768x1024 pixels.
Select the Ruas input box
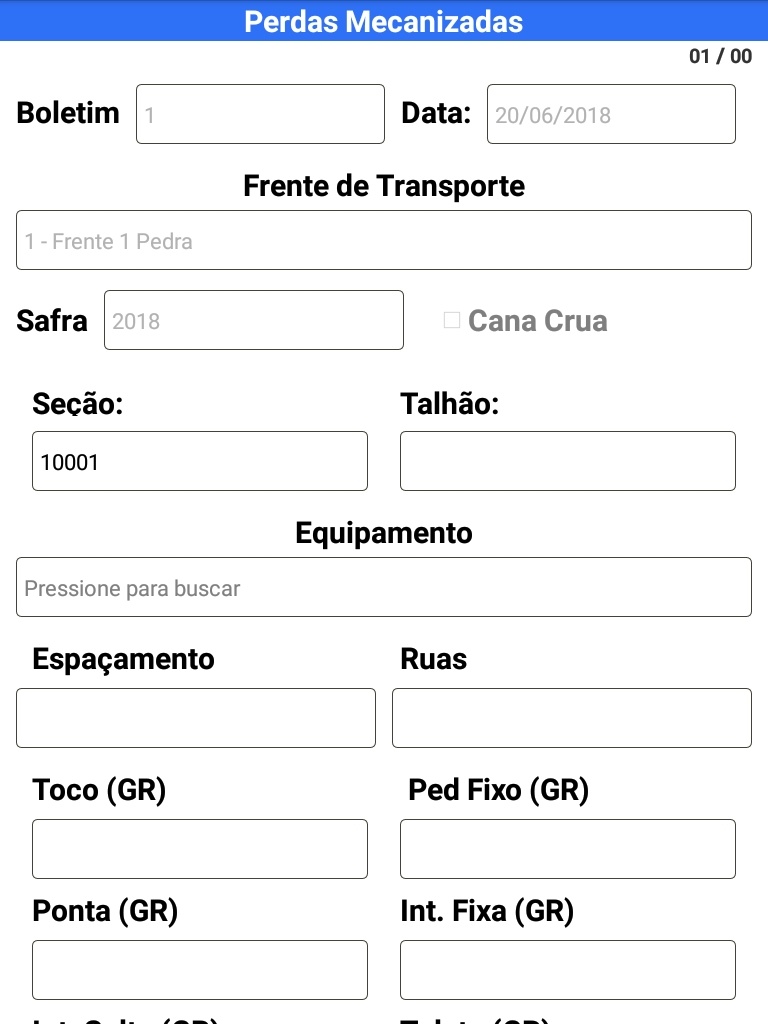(x=572, y=718)
